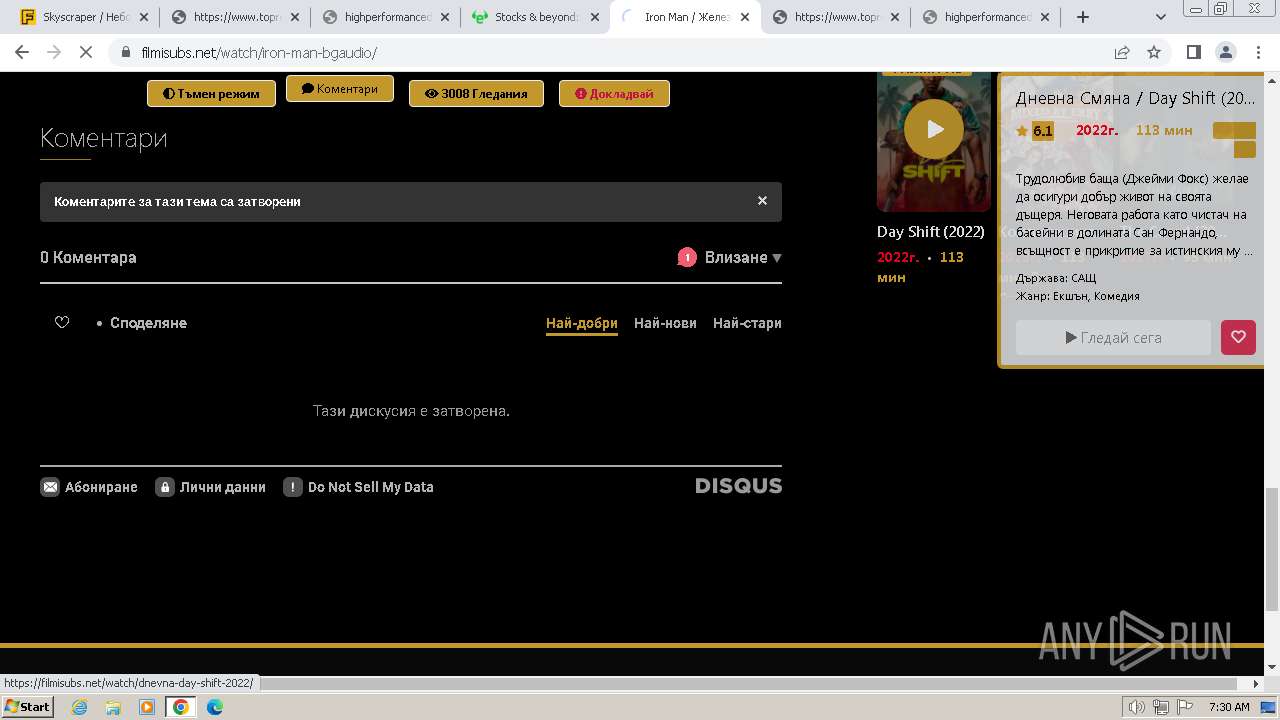Image resolution: width=1280 pixels, height=720 pixels.
Task: View site information icon
Action: coord(125,52)
